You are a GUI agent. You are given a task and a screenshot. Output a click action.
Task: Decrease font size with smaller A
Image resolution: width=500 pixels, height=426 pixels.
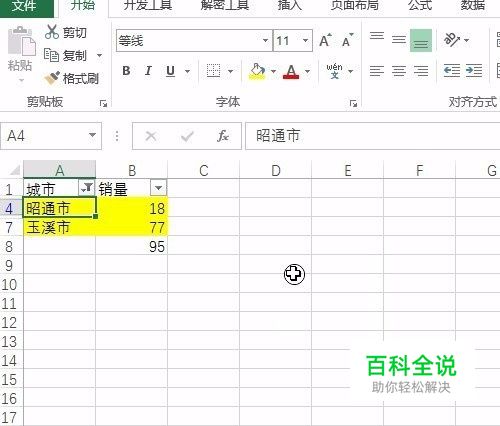click(348, 41)
